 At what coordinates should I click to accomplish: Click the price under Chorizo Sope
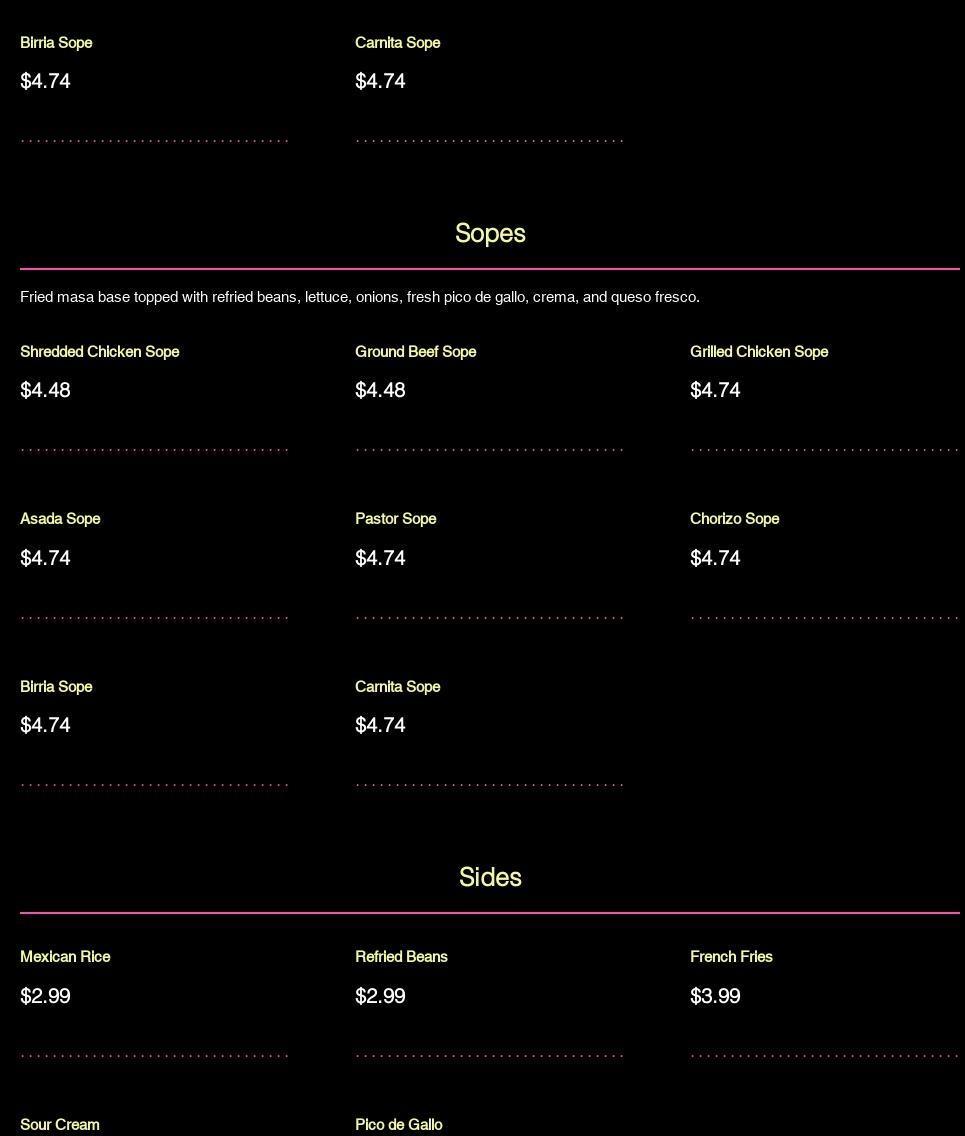pos(715,558)
